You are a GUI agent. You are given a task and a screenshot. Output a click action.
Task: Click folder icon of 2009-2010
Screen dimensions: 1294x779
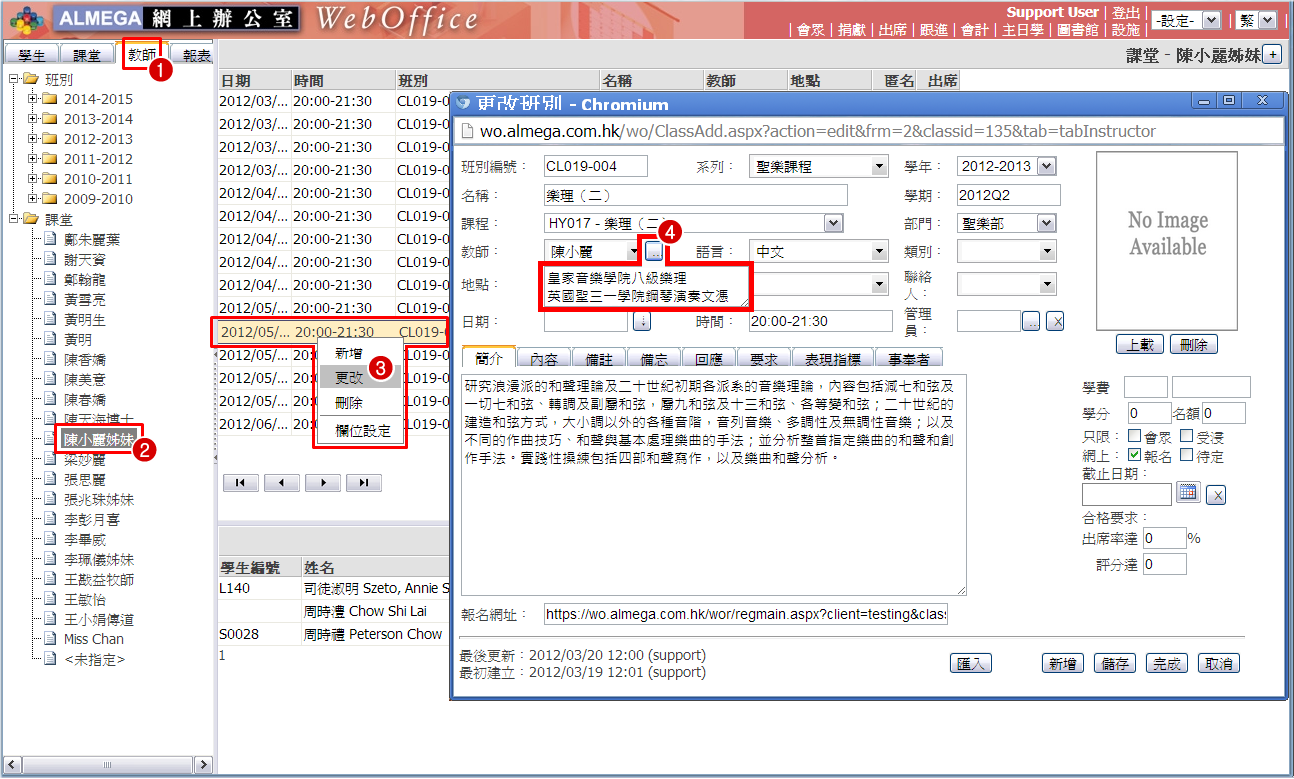pos(50,199)
